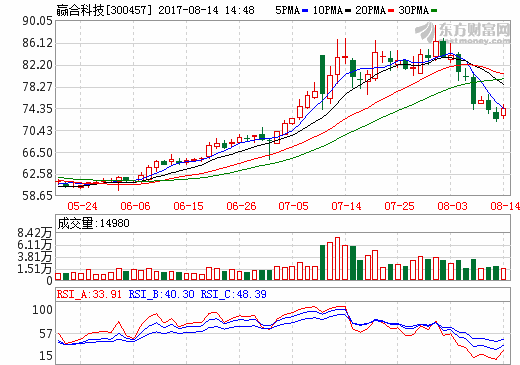
Task: Click the 74.35 price axis label
Action: tap(37, 109)
